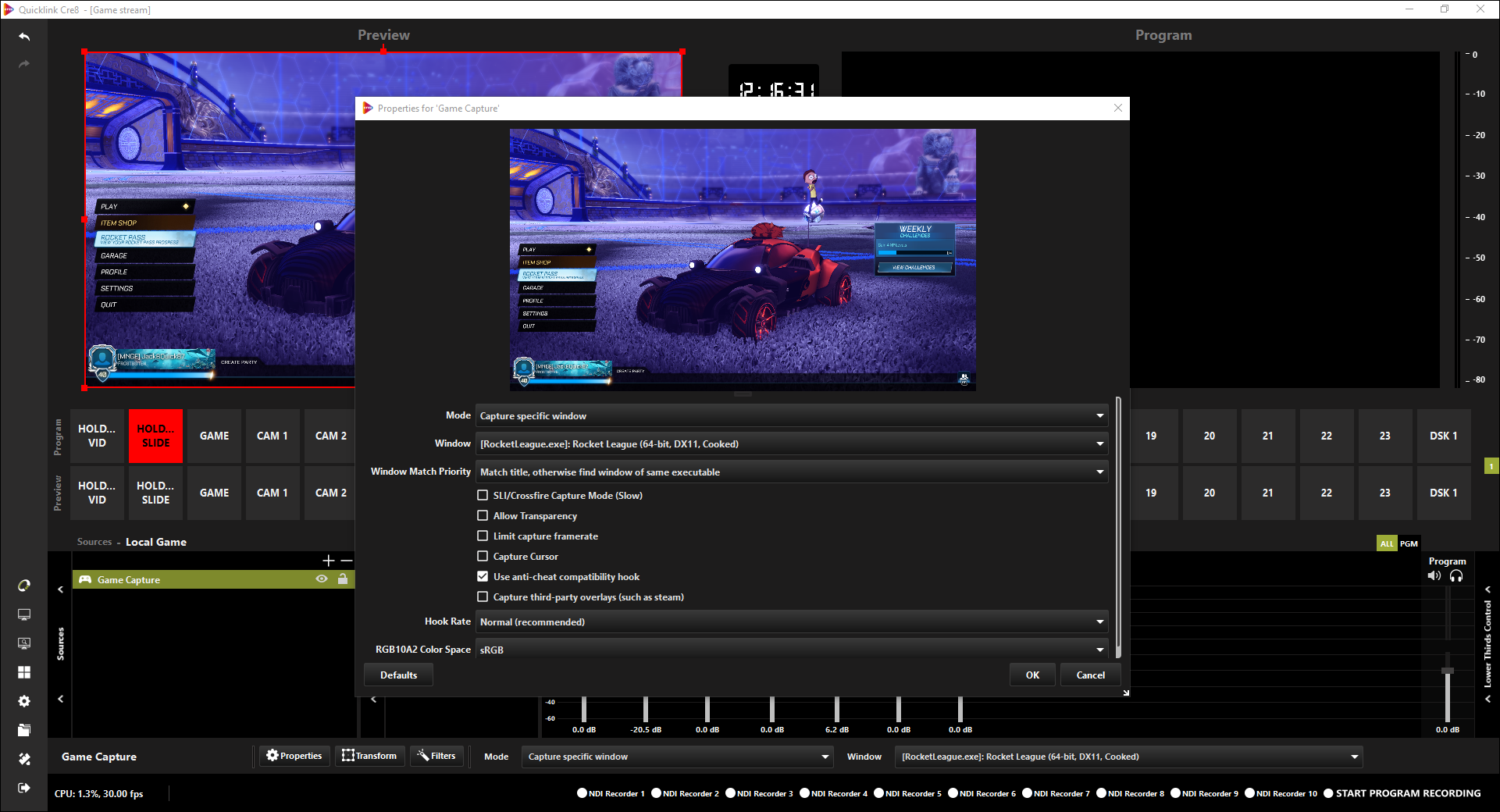This screenshot has height=812, width=1500.
Task: Enable SLI/Crossfire Capture Mode checkbox
Action: pyautogui.click(x=483, y=495)
